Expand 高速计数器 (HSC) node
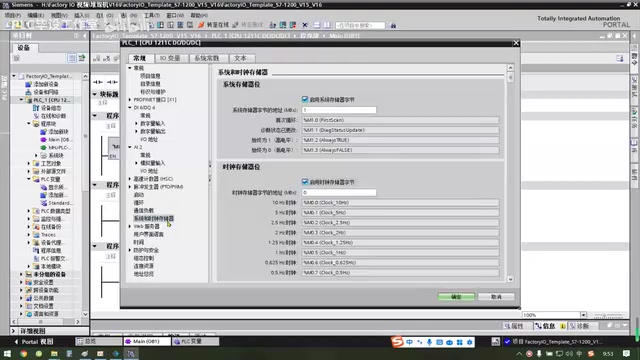Screen dimensions: 640x360 pyautogui.click(x=130, y=179)
